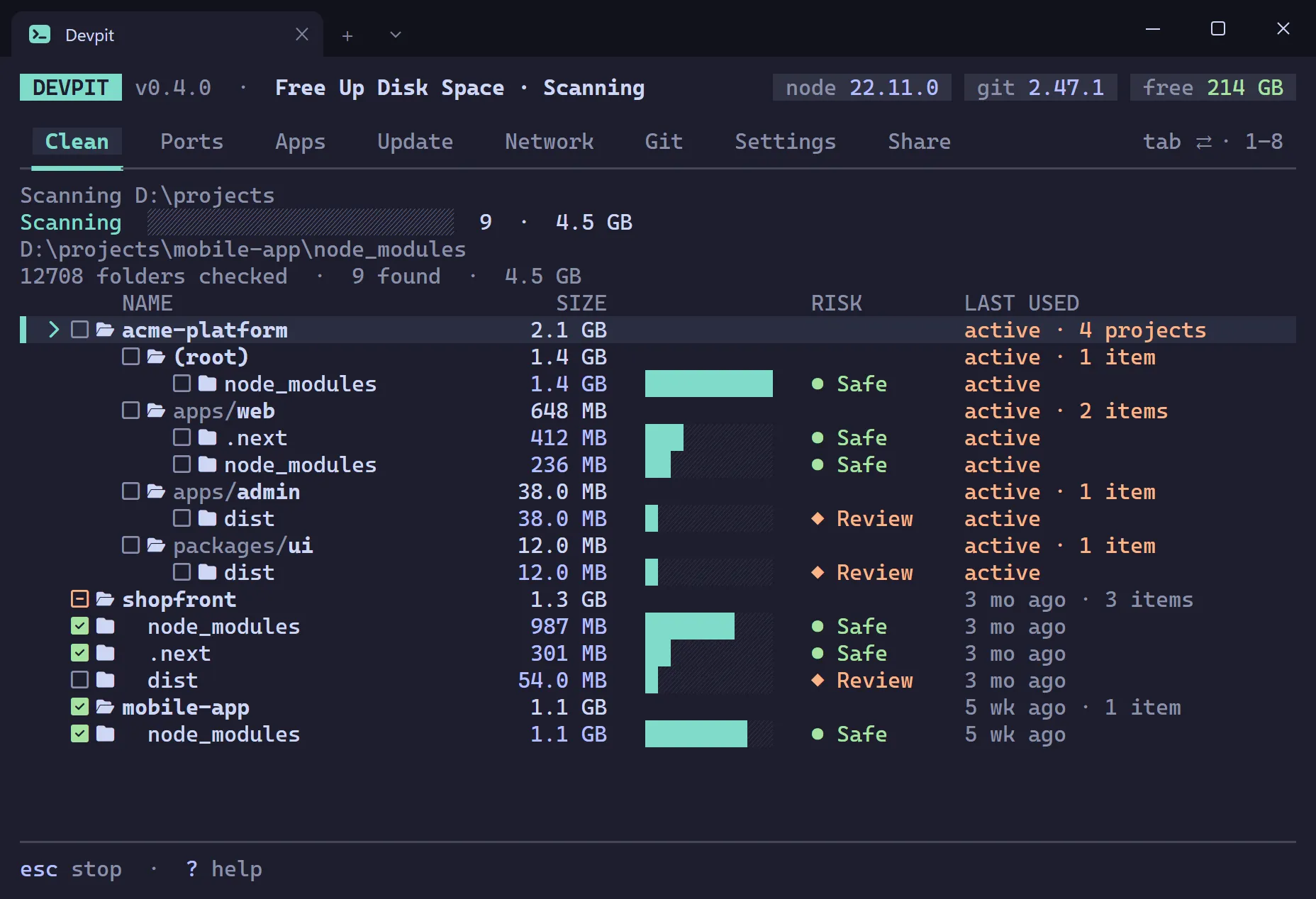
Task: Uncheck the mobile-app checkbox
Action: [x=79, y=707]
